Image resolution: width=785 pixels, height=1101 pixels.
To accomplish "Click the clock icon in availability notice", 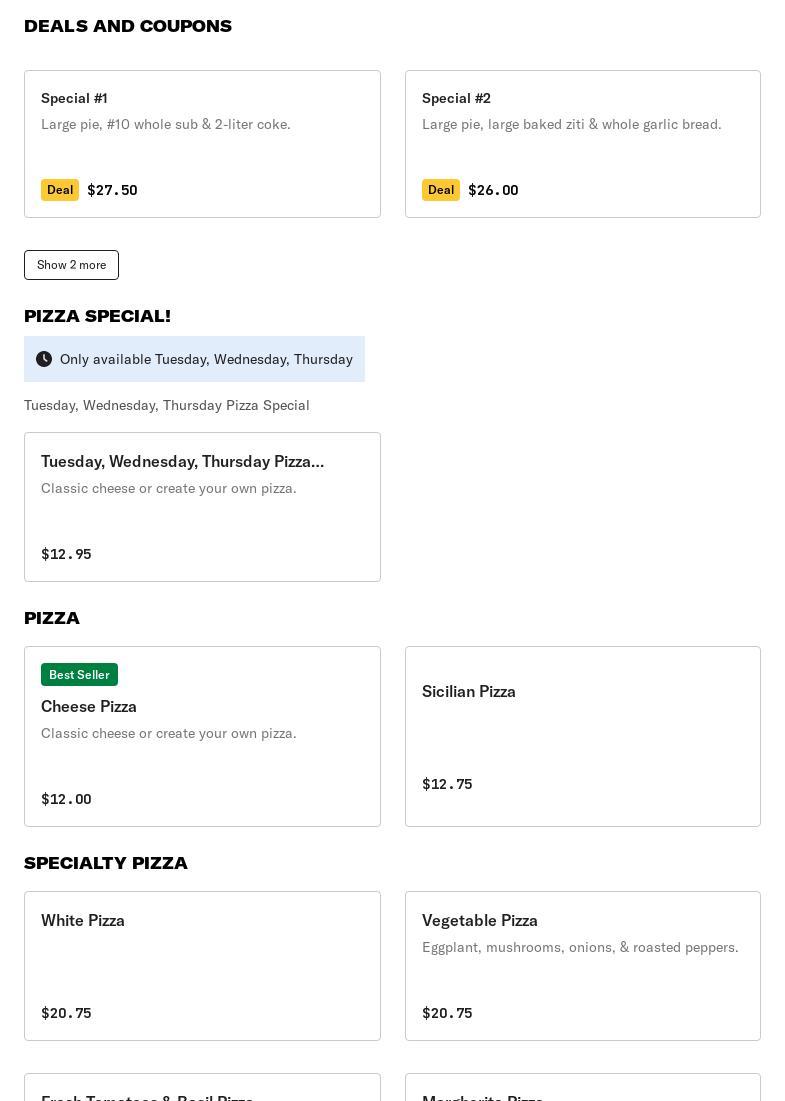I will [44, 359].
